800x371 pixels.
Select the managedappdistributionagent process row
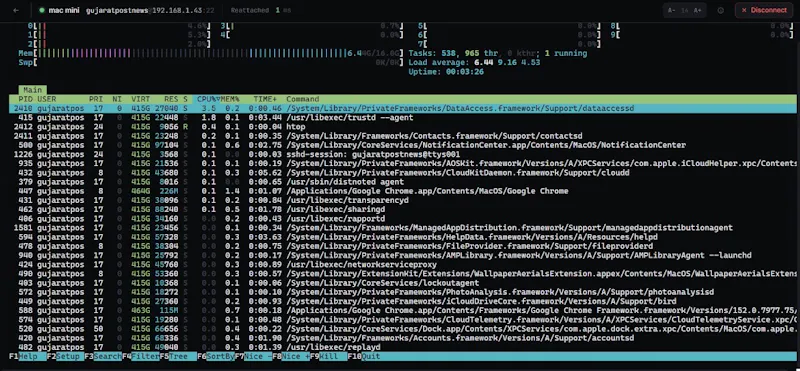(403, 228)
